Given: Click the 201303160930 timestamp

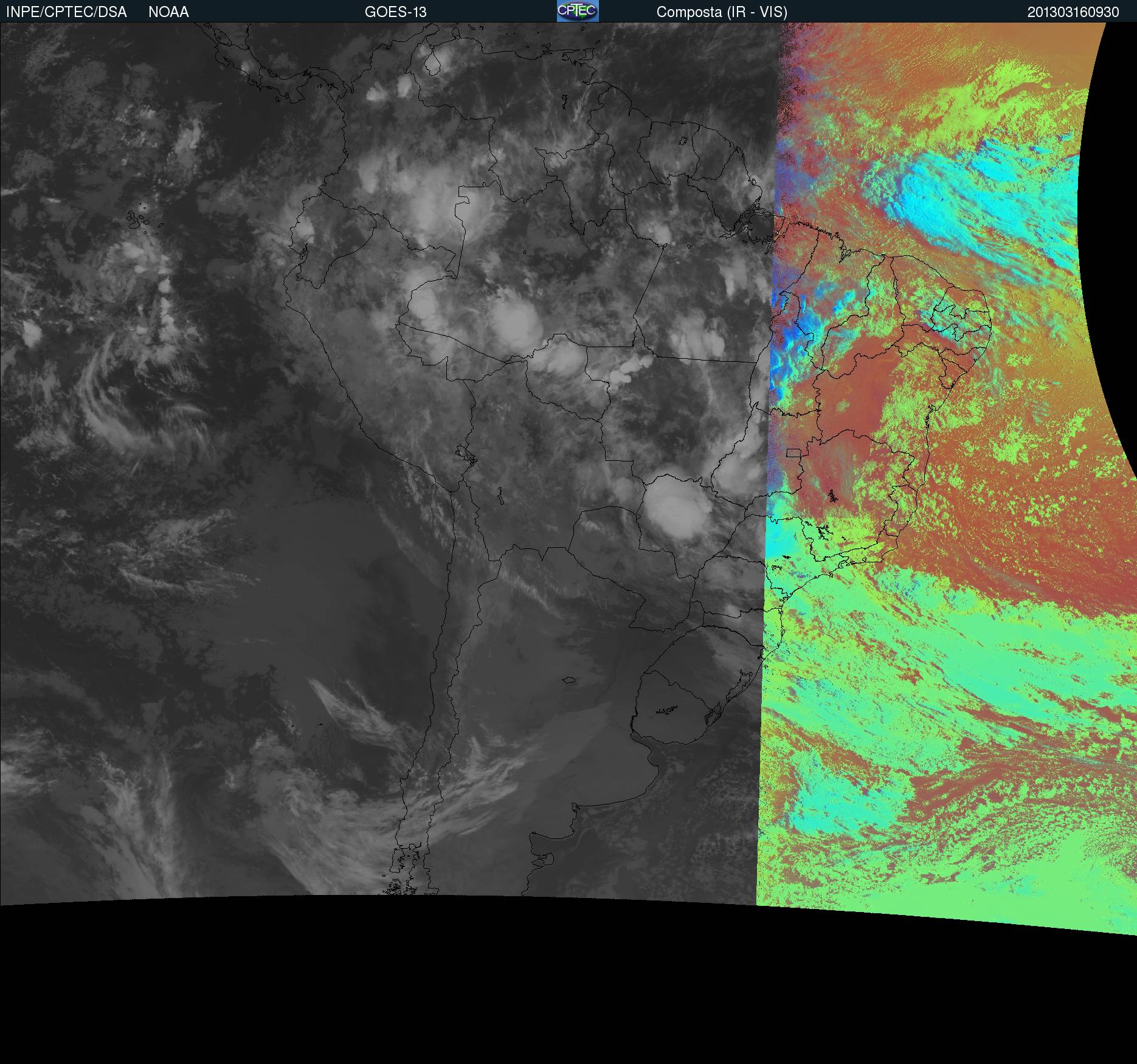Looking at the screenshot, I should click(1073, 12).
